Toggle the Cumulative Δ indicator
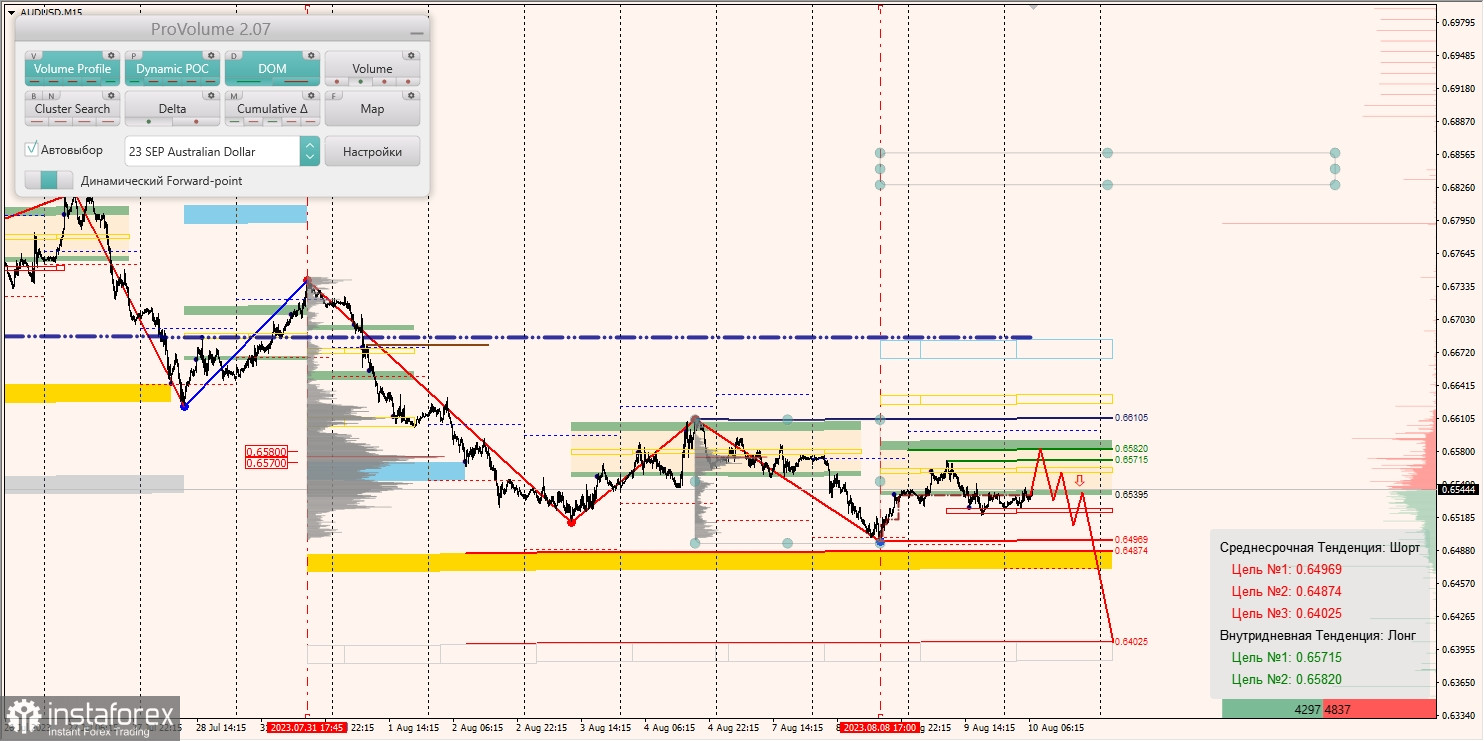 tap(272, 109)
